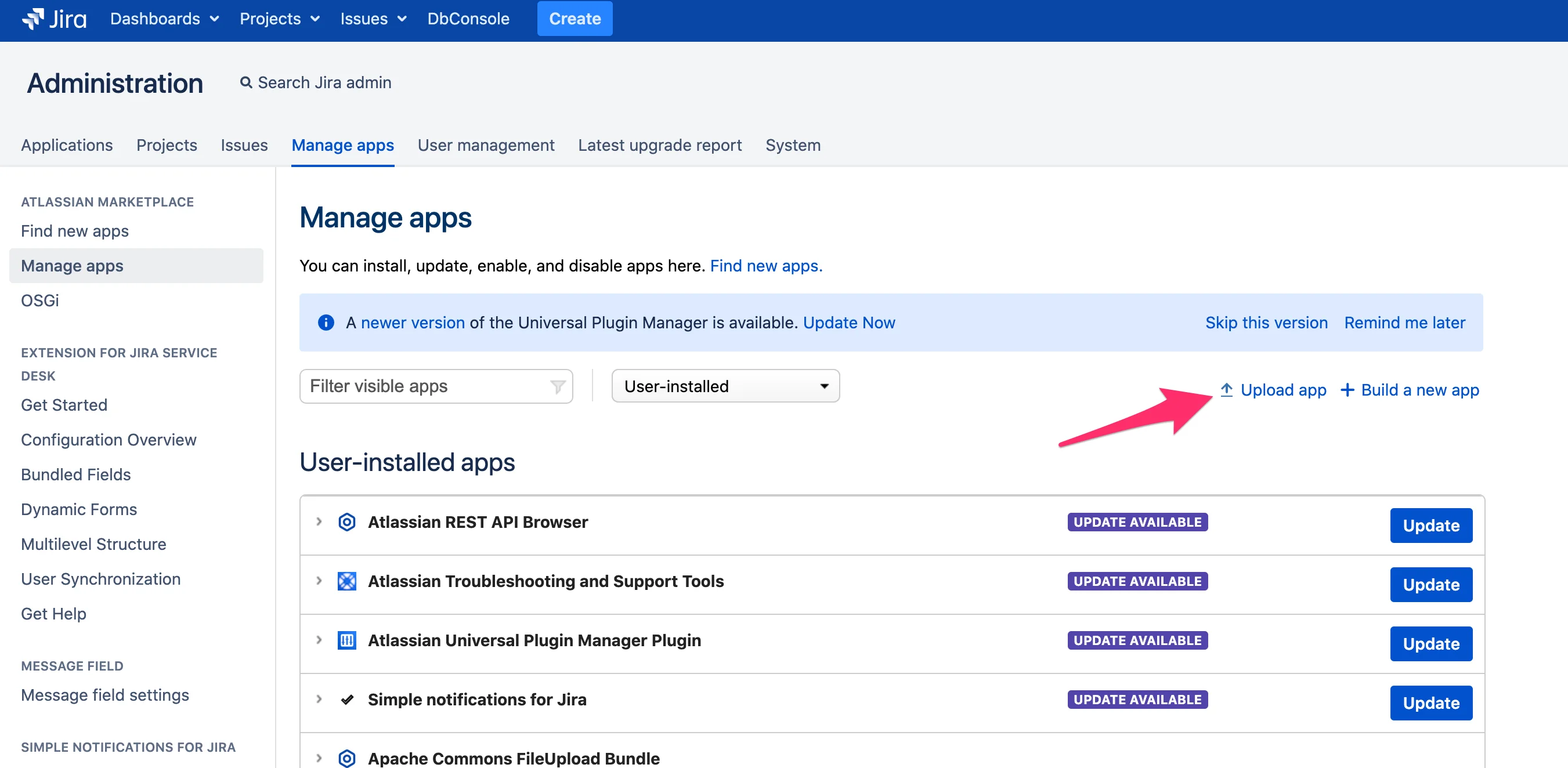The width and height of the screenshot is (1568, 768).
Task: Click the Troubleshooting and Support Tools icon
Action: click(x=347, y=581)
